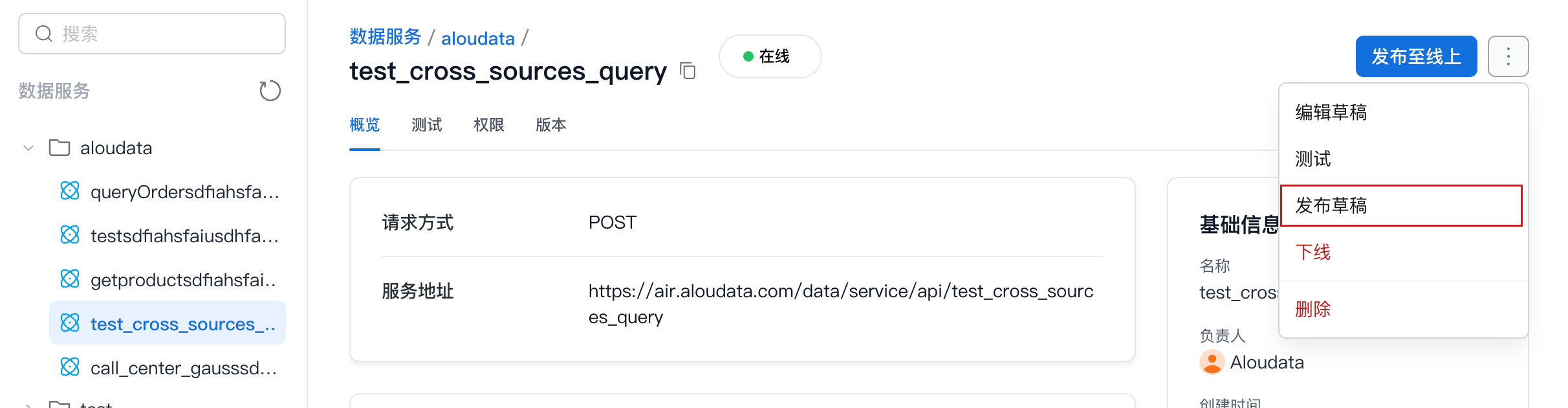Click the getproductsdfiahsfai service icon
Image resolution: width=1568 pixels, height=408 pixels.
coord(70,279)
